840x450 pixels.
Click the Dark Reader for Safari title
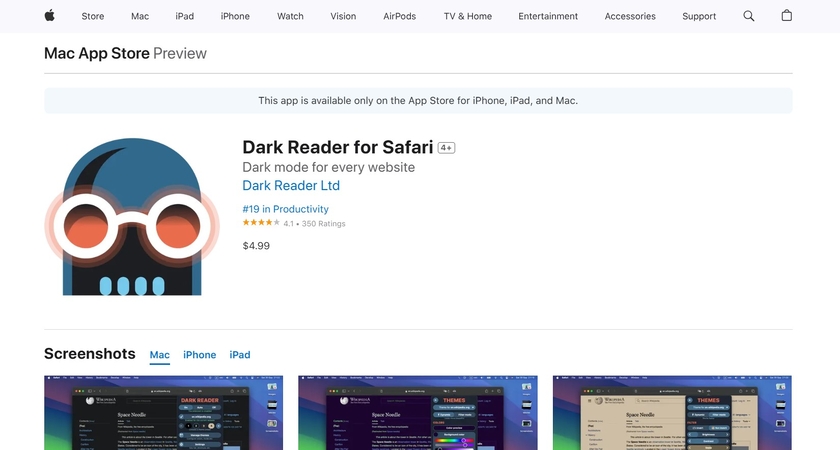338,147
